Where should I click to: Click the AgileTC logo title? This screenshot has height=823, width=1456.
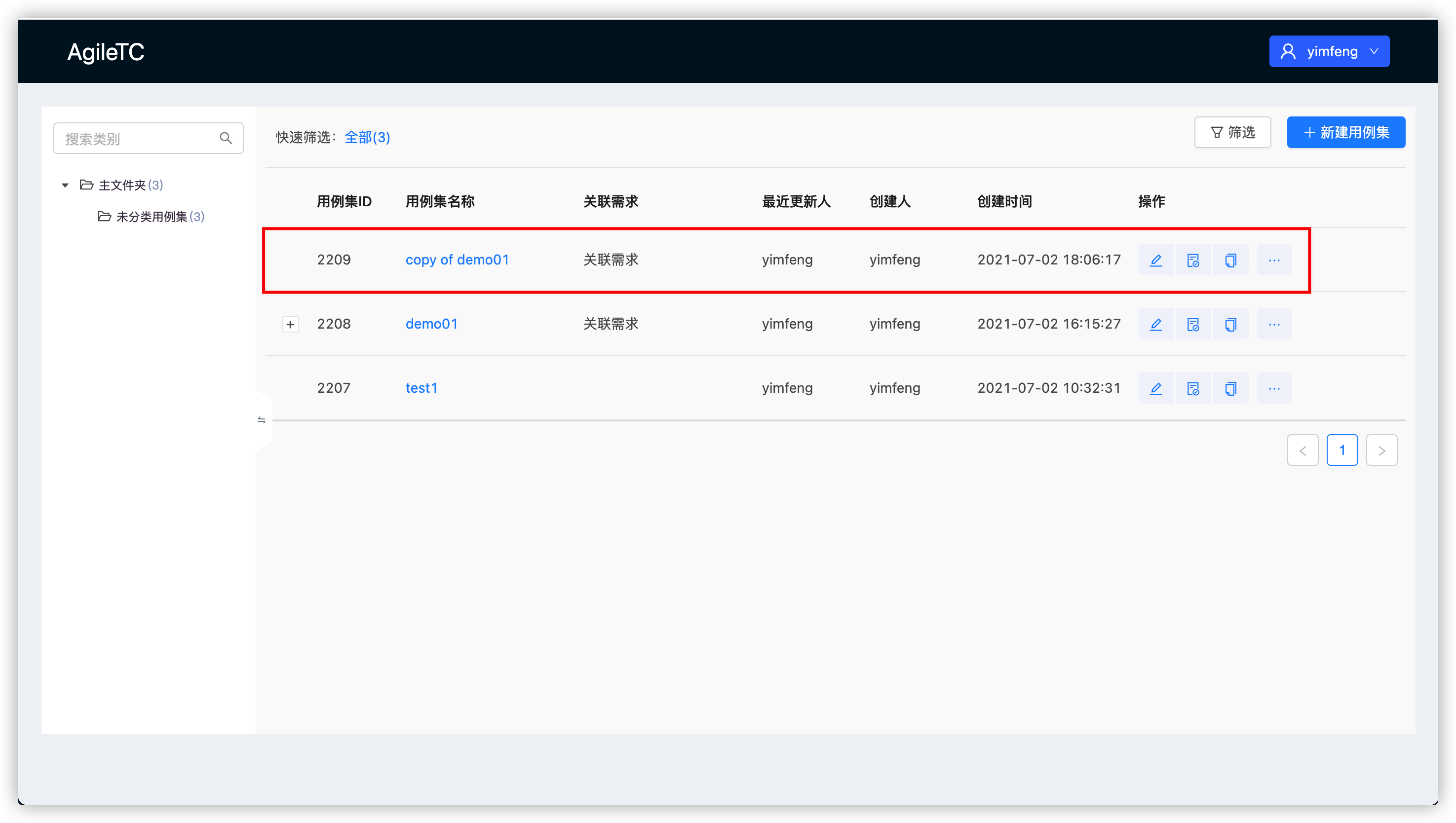point(105,52)
